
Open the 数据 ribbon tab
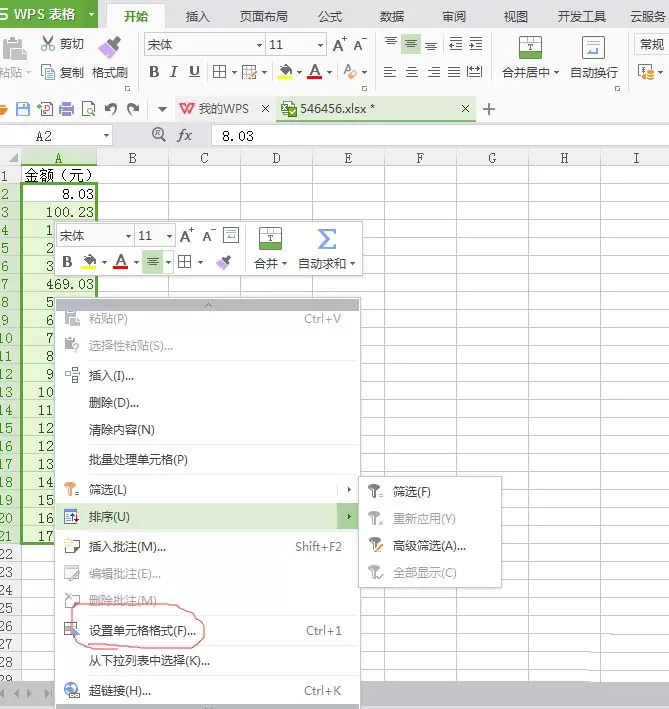pos(391,17)
